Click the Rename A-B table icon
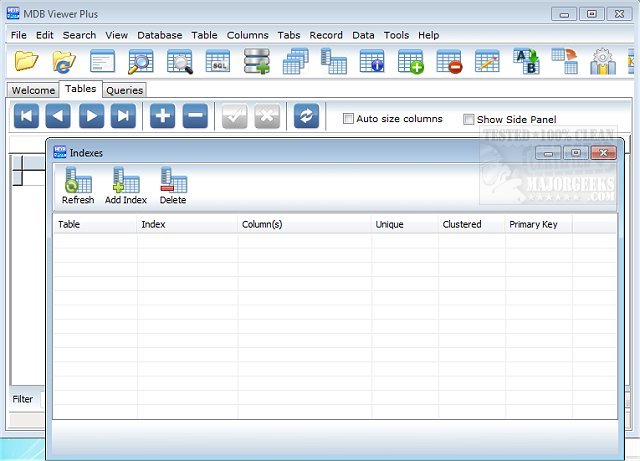 (x=526, y=61)
